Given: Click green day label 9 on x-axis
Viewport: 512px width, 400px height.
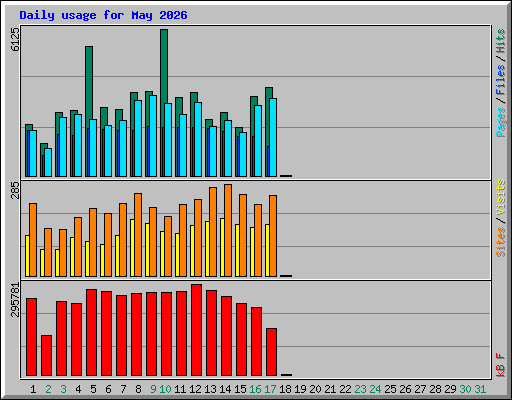Looking at the screenshot, I should tap(153, 389).
